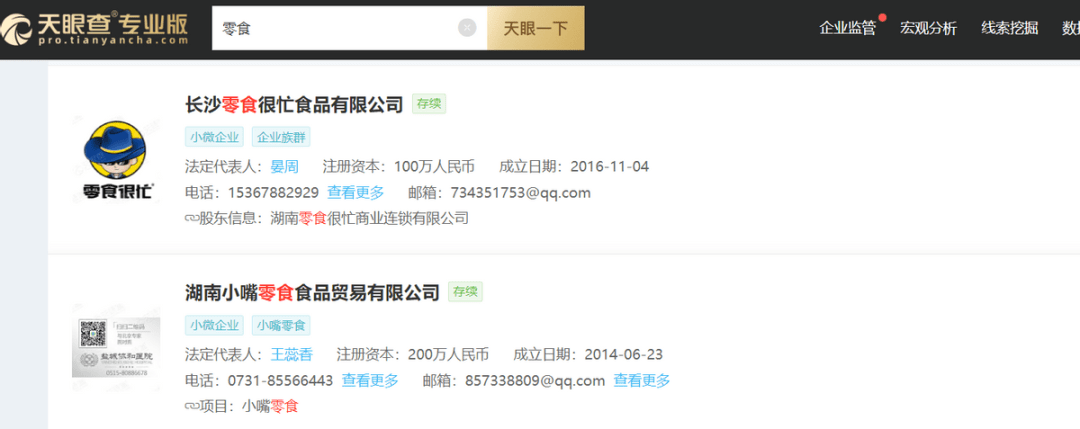Open the 零食很忙 company logo thumbnail

pos(116,161)
